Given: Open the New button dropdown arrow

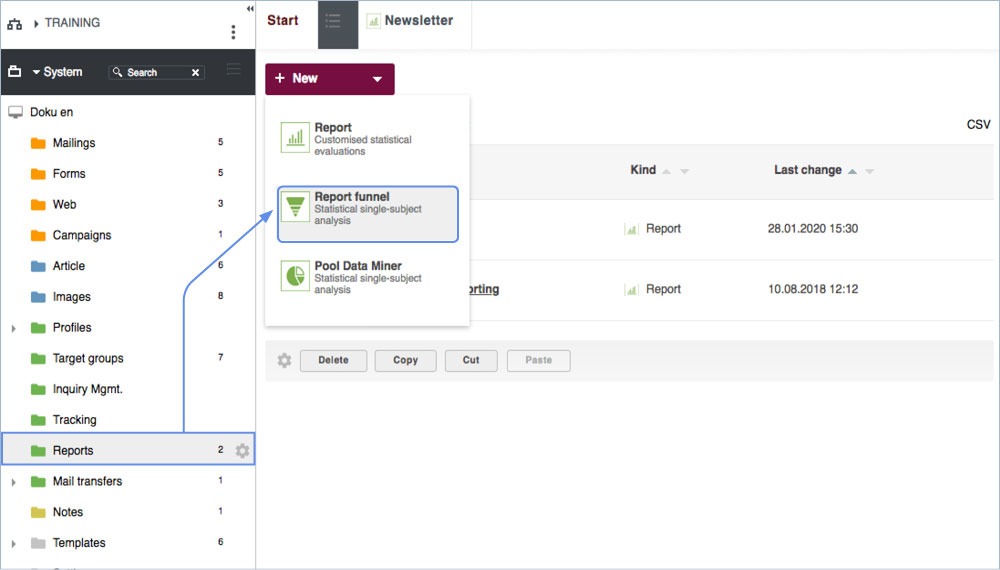Looking at the screenshot, I should coord(376,79).
